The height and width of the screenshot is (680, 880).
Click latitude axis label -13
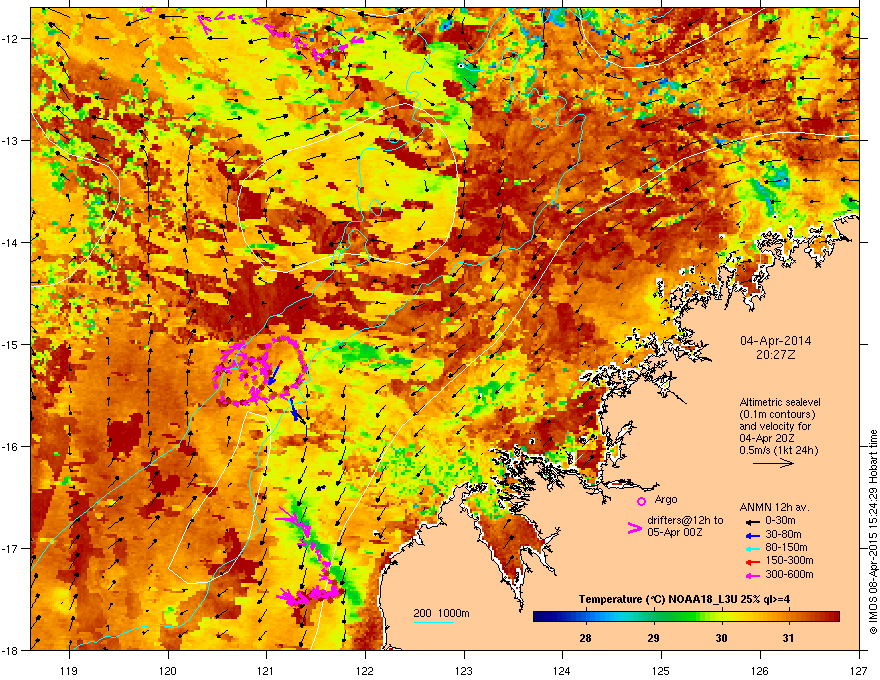tap(11, 140)
